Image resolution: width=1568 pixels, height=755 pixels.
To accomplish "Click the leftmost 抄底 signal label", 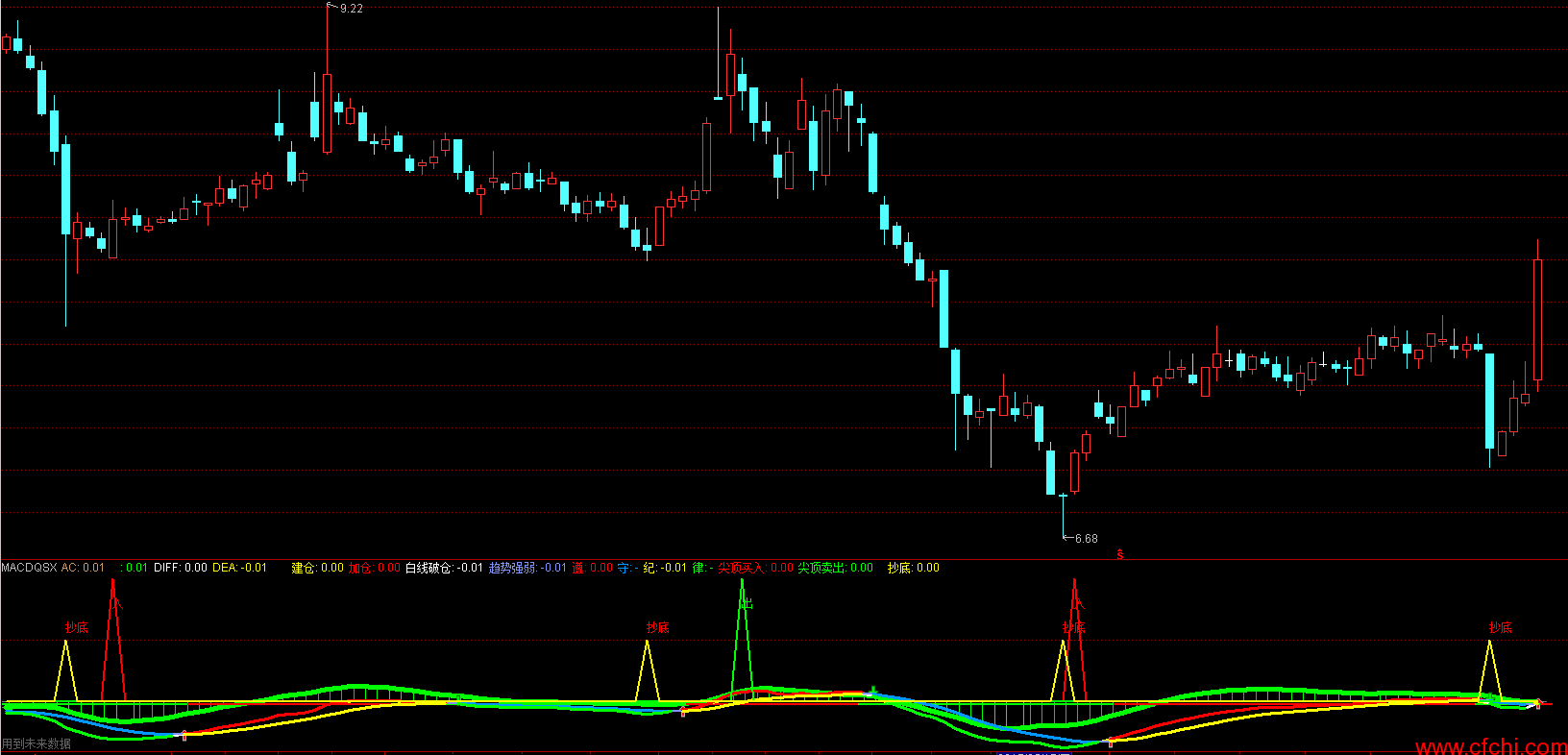I will pyautogui.click(x=77, y=627).
